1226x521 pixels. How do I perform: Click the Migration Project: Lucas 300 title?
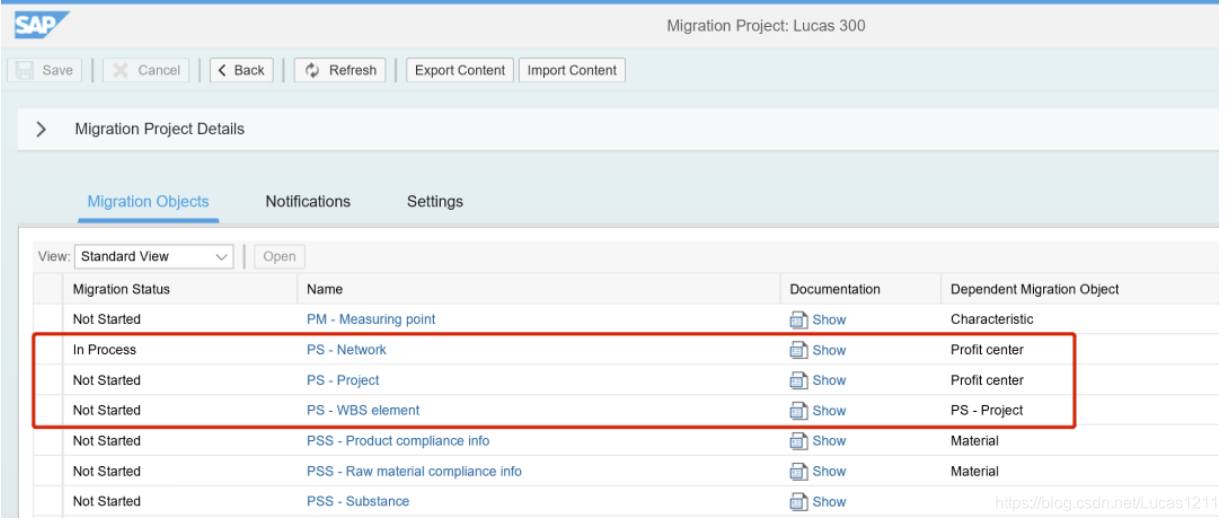[x=766, y=26]
